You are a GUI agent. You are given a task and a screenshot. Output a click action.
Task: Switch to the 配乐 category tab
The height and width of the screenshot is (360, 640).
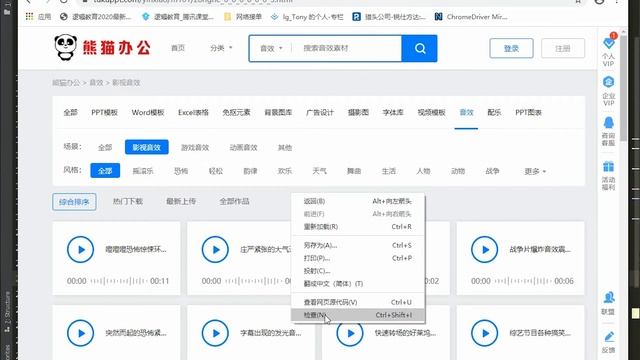click(494, 112)
